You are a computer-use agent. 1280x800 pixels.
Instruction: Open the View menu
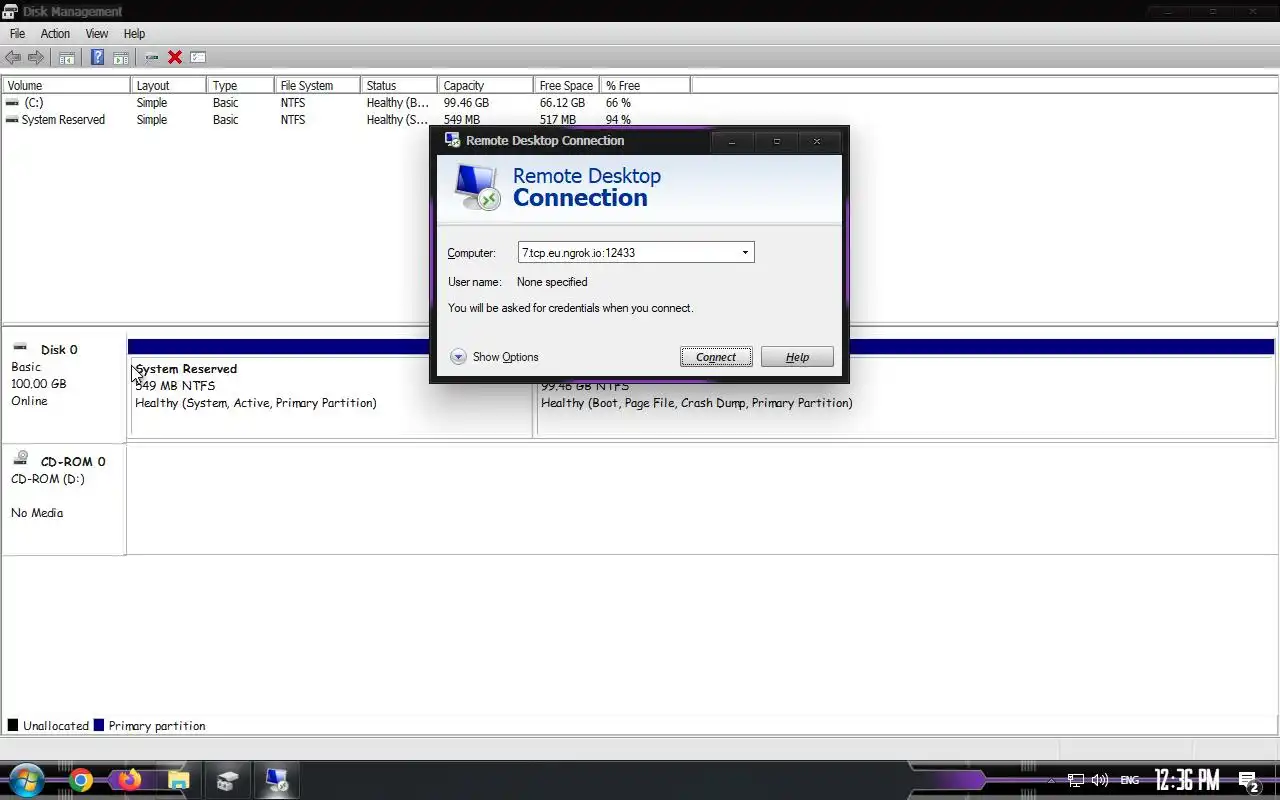97,34
